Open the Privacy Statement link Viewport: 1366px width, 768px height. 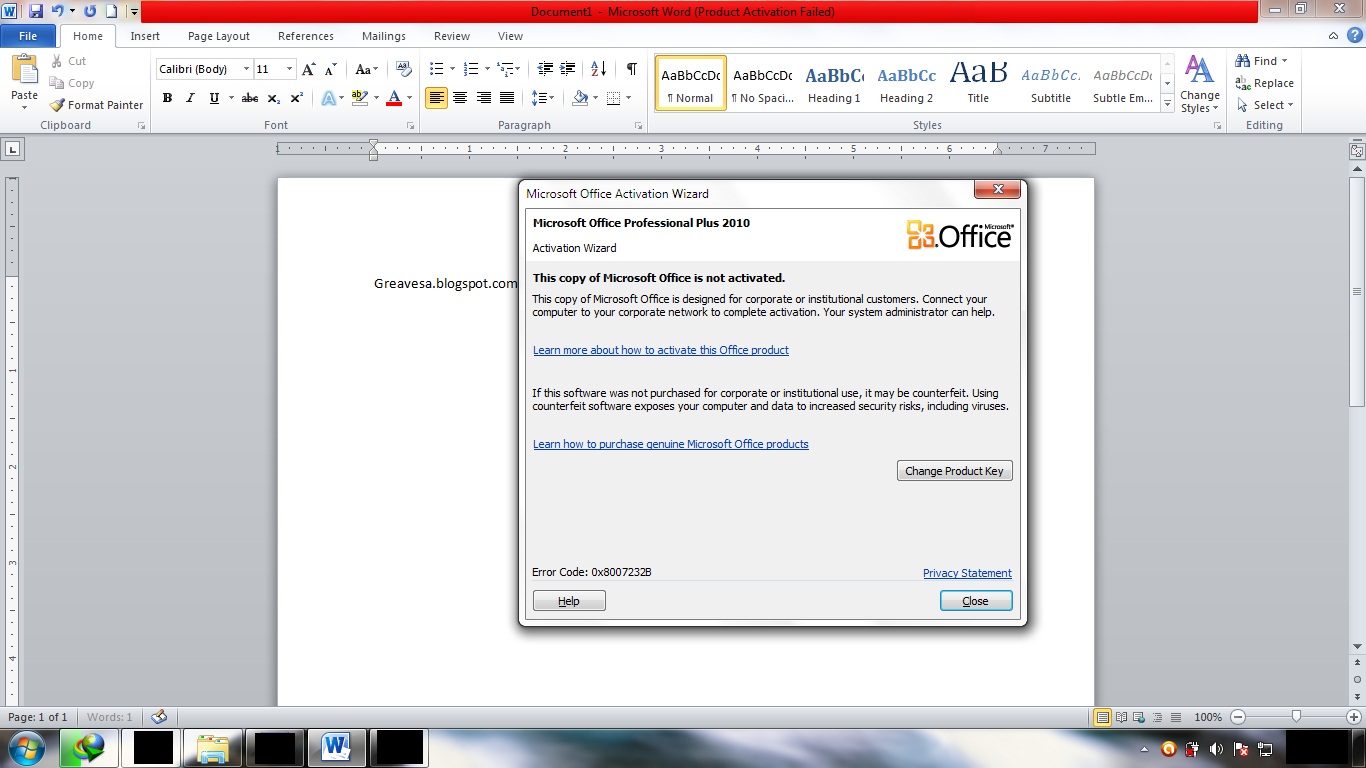[966, 573]
